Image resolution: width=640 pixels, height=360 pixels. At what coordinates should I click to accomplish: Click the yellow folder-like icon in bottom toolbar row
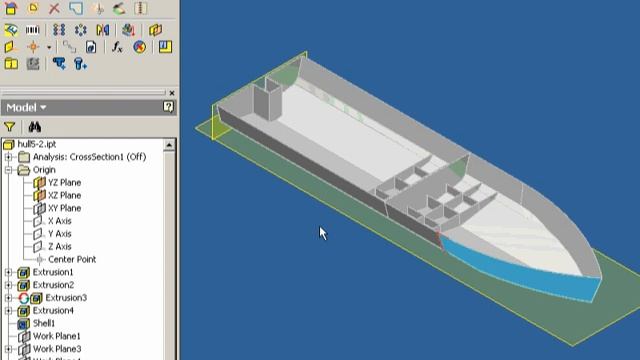[x=11, y=64]
